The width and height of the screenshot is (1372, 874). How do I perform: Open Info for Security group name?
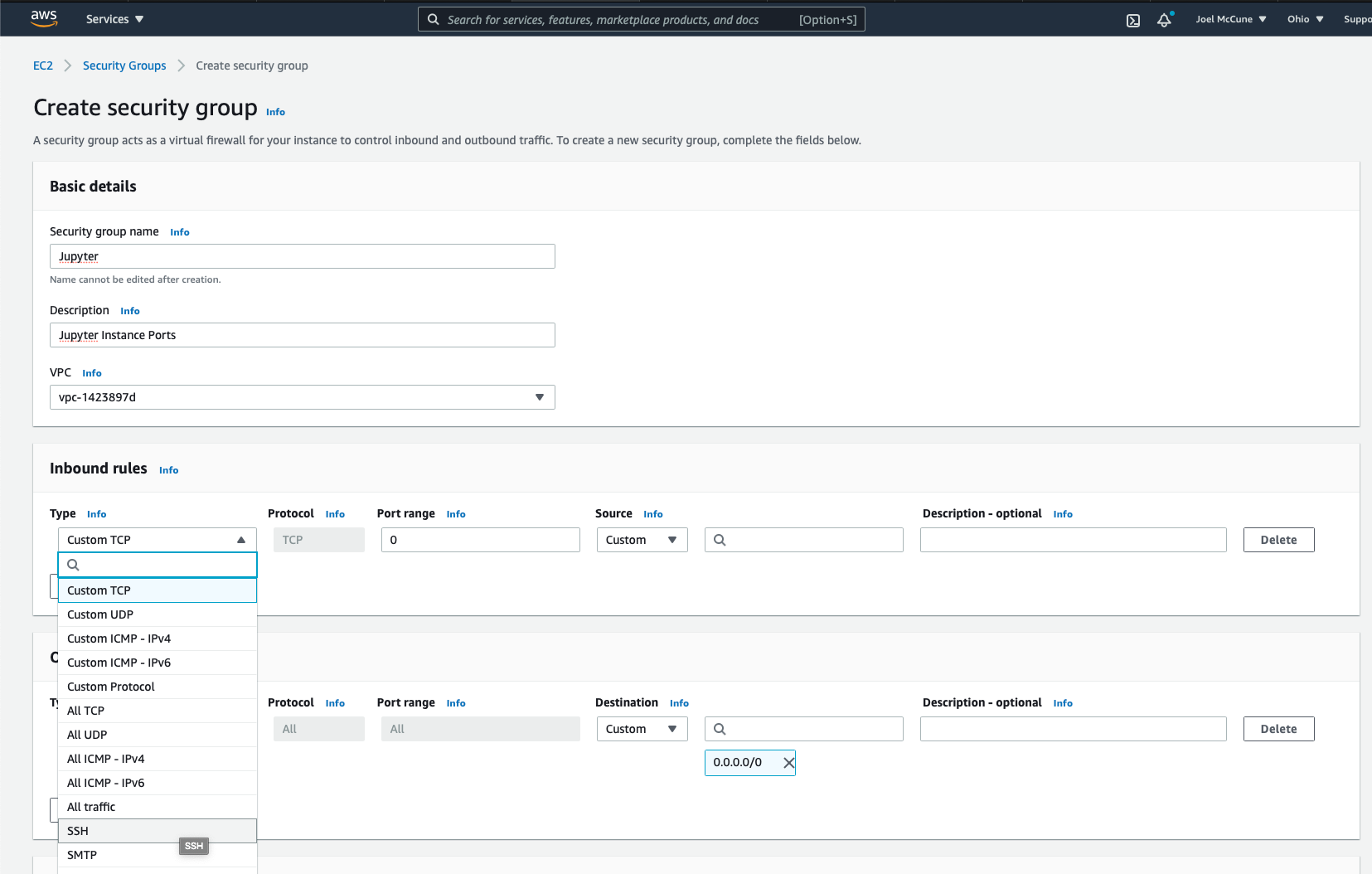pos(180,232)
